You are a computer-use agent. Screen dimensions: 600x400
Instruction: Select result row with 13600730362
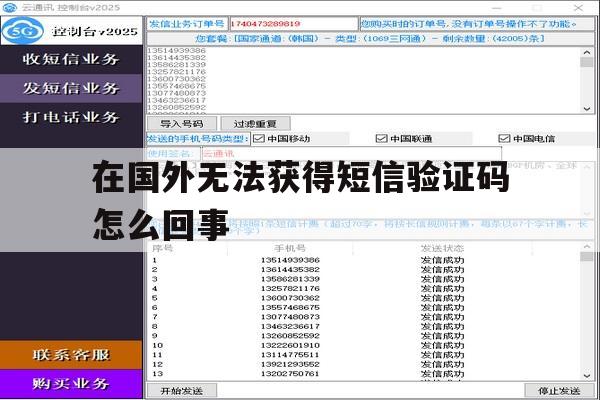tap(364, 298)
